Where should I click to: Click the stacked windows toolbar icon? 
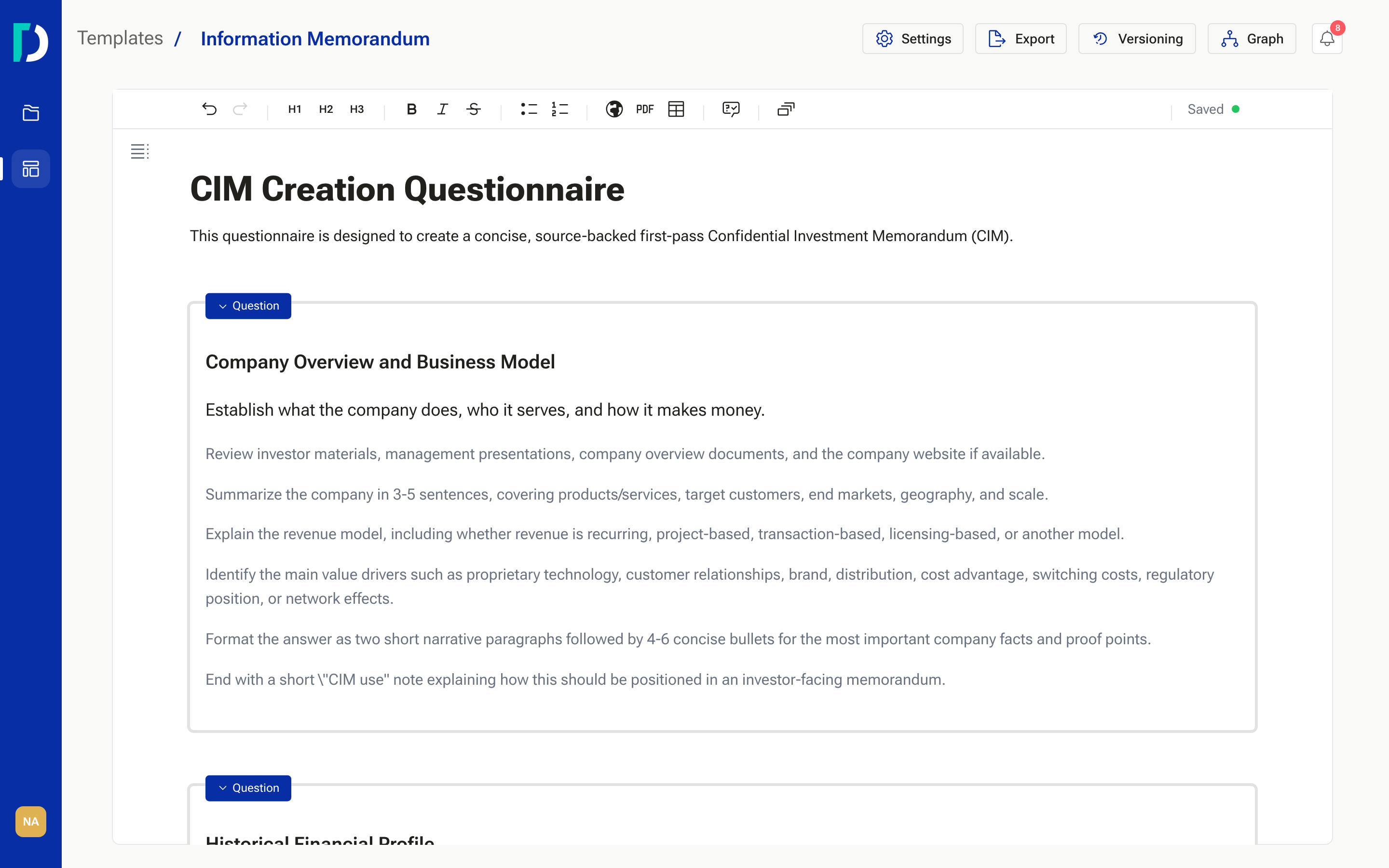point(786,109)
